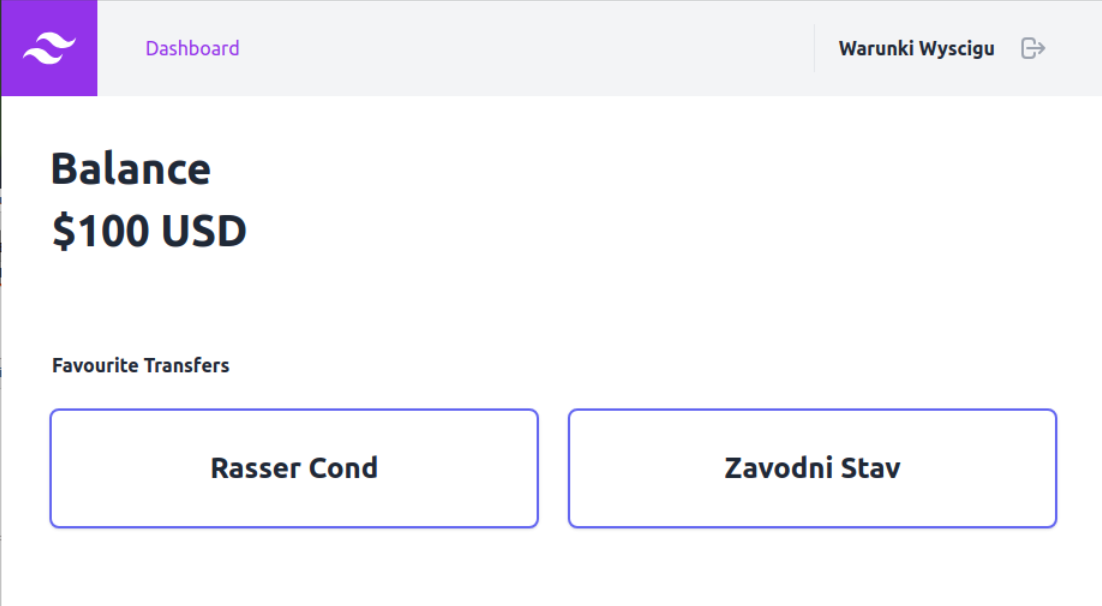Click the empty grey header bar area
1102x606 pixels.
pos(520,48)
